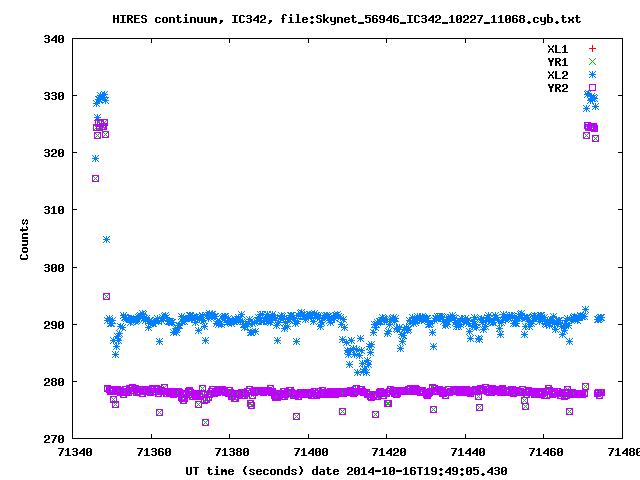Image resolution: width=640 pixels, height=480 pixels.
Task: Click x-axis tick value 71440
Action: (468, 452)
